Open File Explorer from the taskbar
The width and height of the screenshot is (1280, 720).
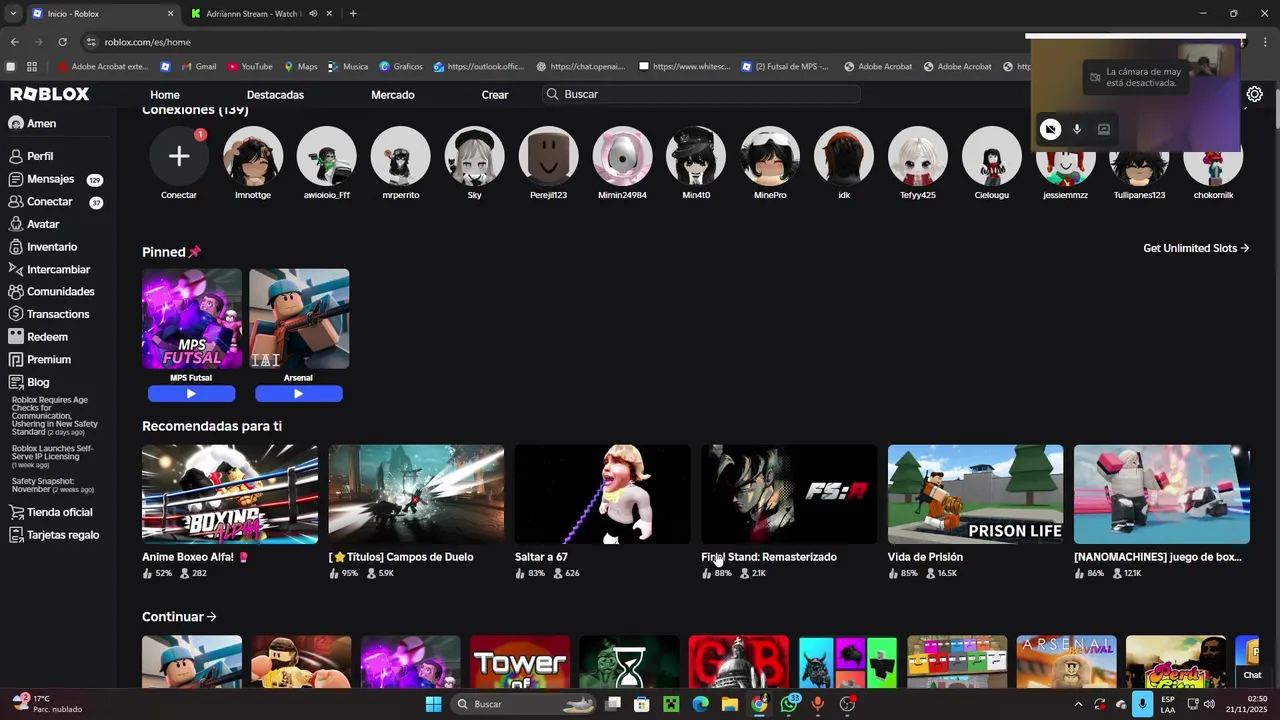(x=730, y=704)
